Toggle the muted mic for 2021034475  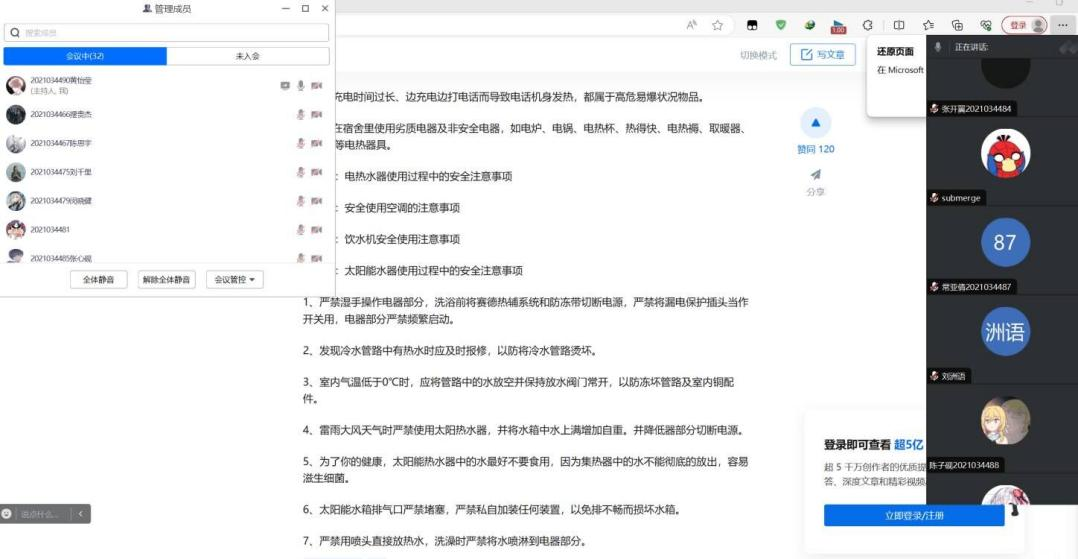pos(301,172)
